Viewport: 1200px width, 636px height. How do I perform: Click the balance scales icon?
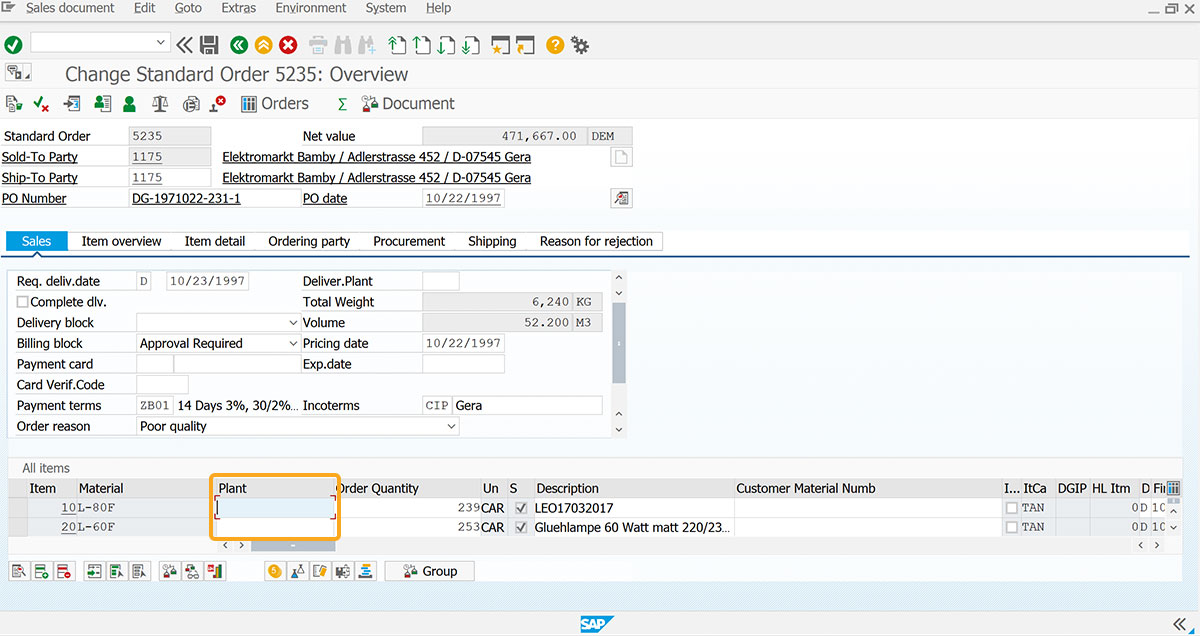pyautogui.click(x=160, y=103)
